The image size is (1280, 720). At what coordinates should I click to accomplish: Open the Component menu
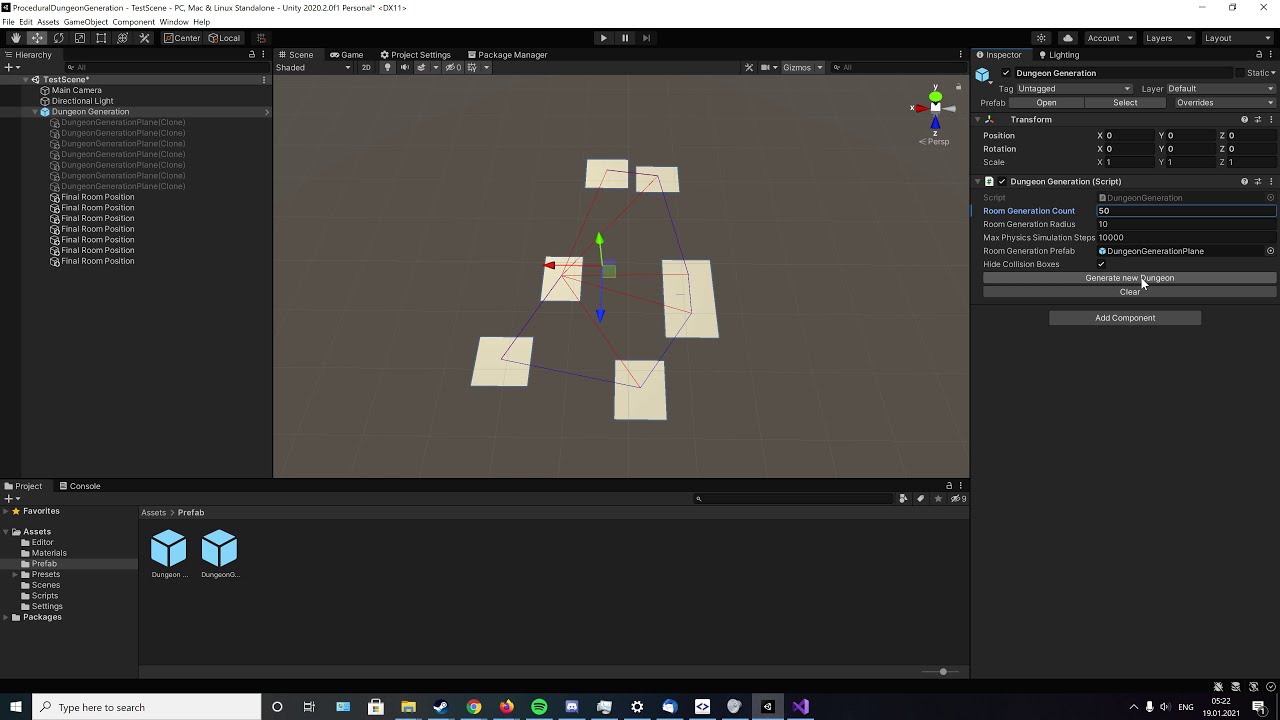point(134,22)
